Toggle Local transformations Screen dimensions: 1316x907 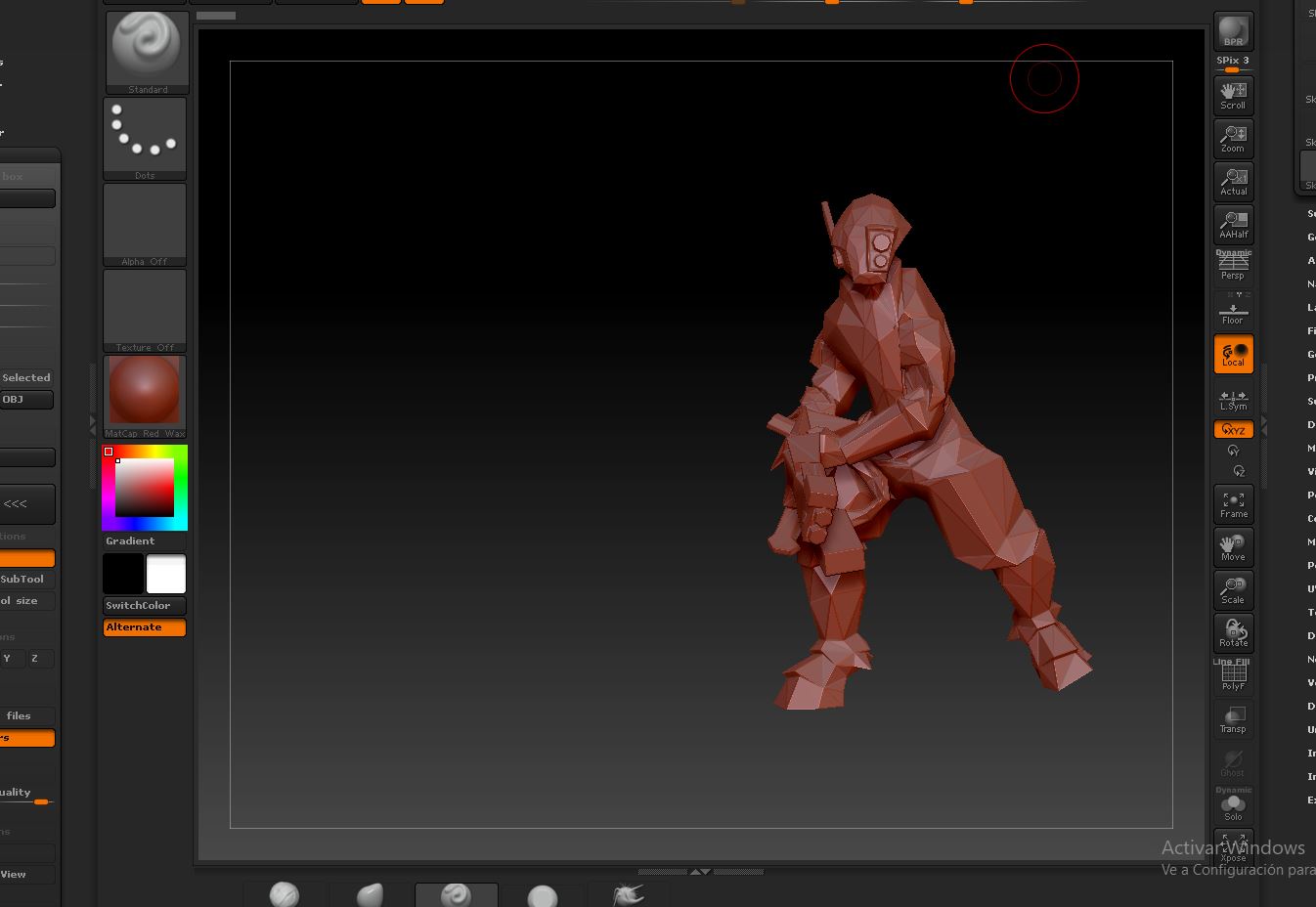tap(1233, 354)
